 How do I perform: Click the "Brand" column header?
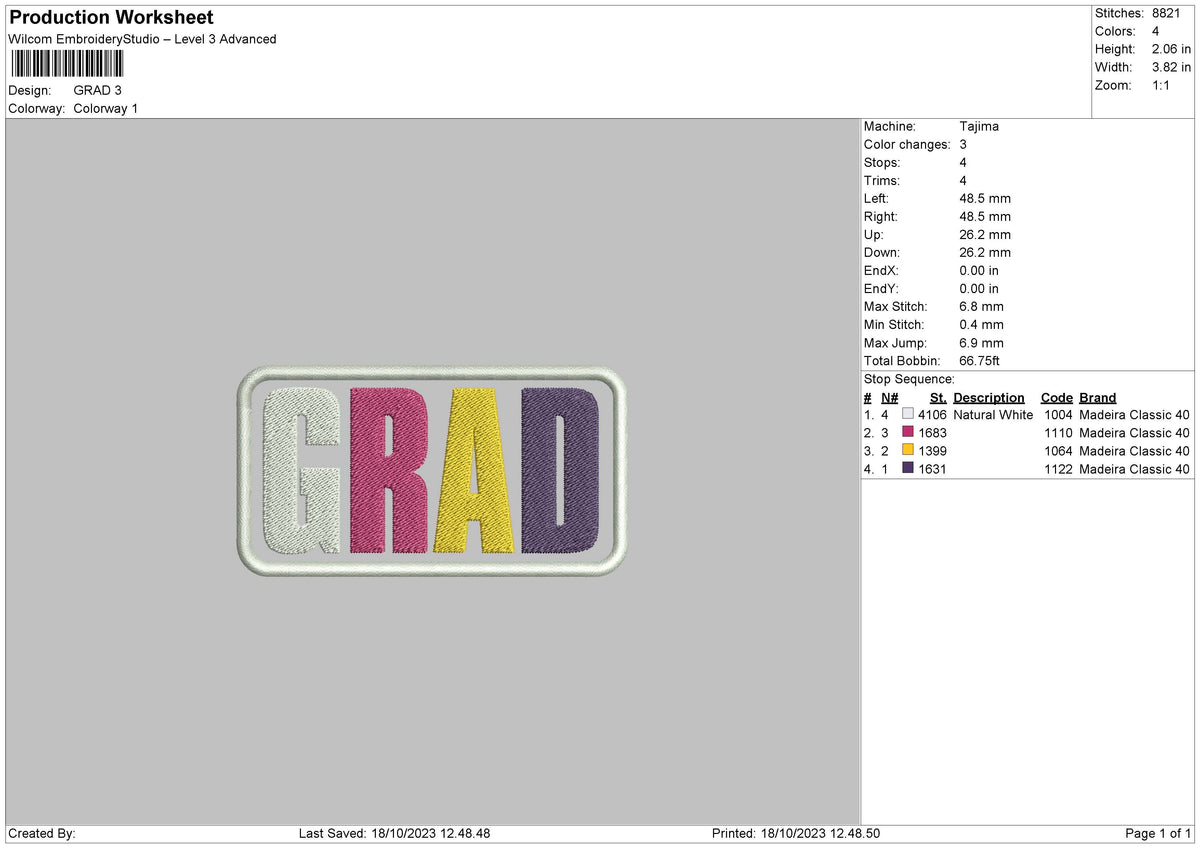pos(1098,397)
